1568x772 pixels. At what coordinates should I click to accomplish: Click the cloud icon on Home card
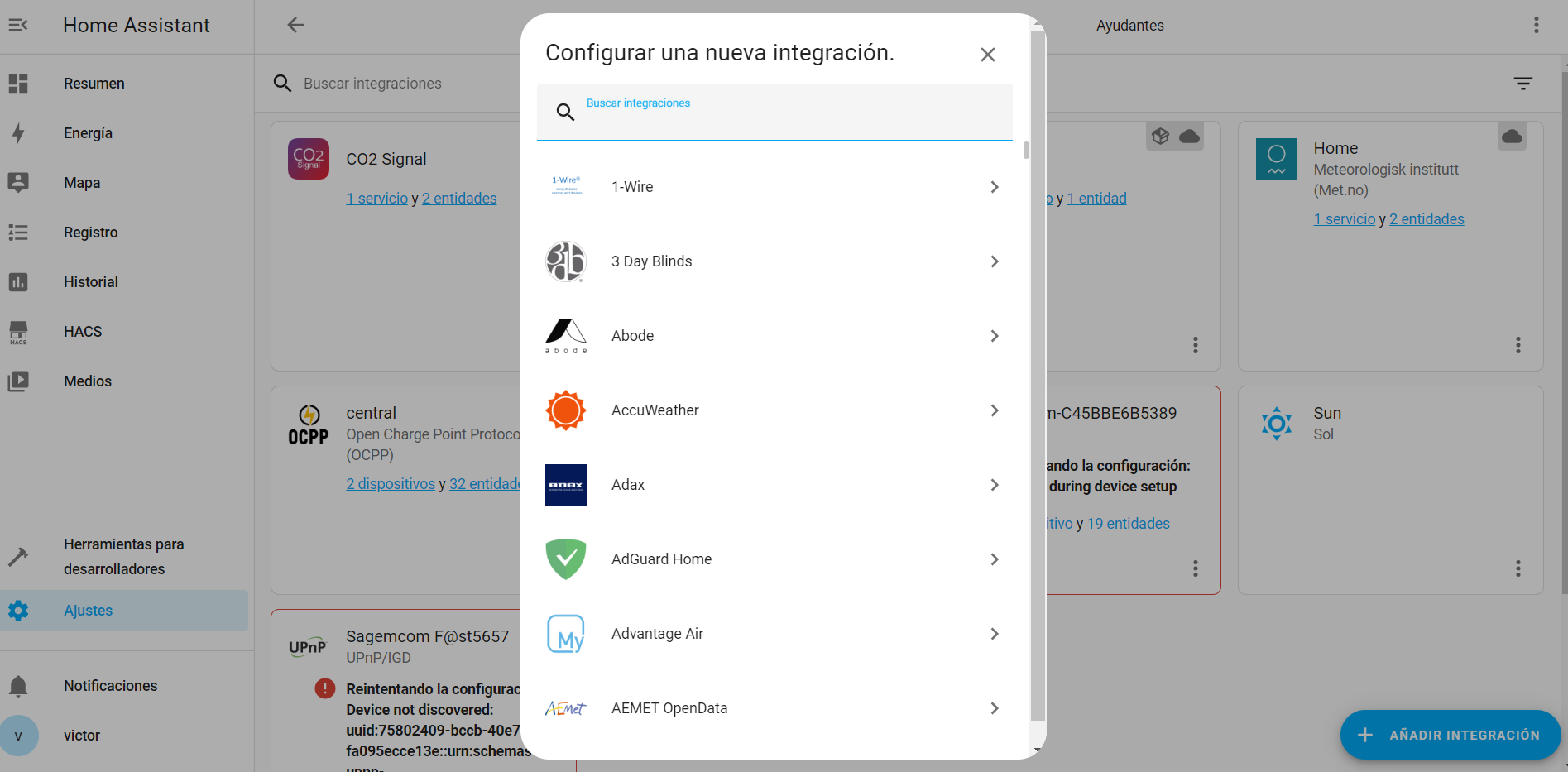(x=1512, y=137)
